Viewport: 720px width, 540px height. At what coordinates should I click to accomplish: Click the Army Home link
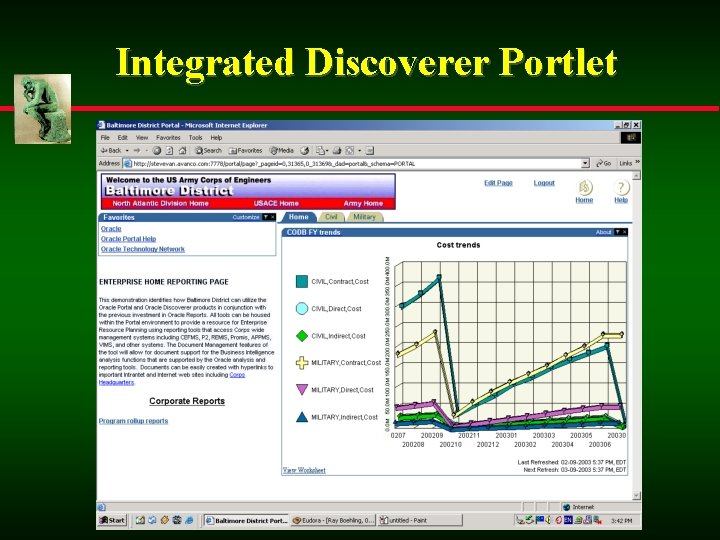coord(363,203)
